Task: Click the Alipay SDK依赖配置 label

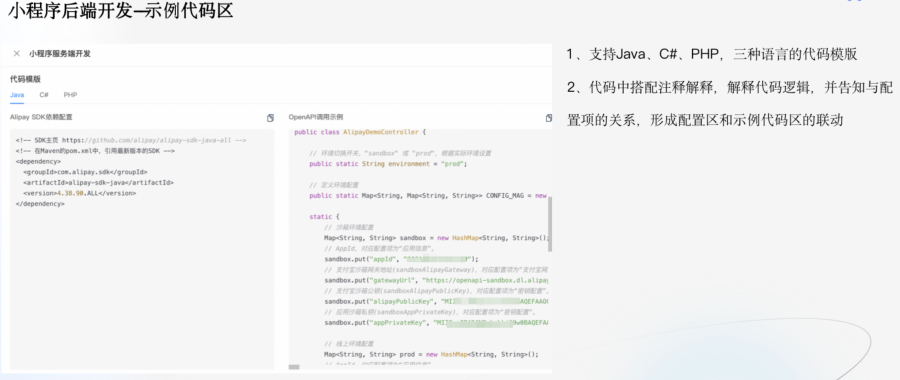Action: tap(41, 117)
